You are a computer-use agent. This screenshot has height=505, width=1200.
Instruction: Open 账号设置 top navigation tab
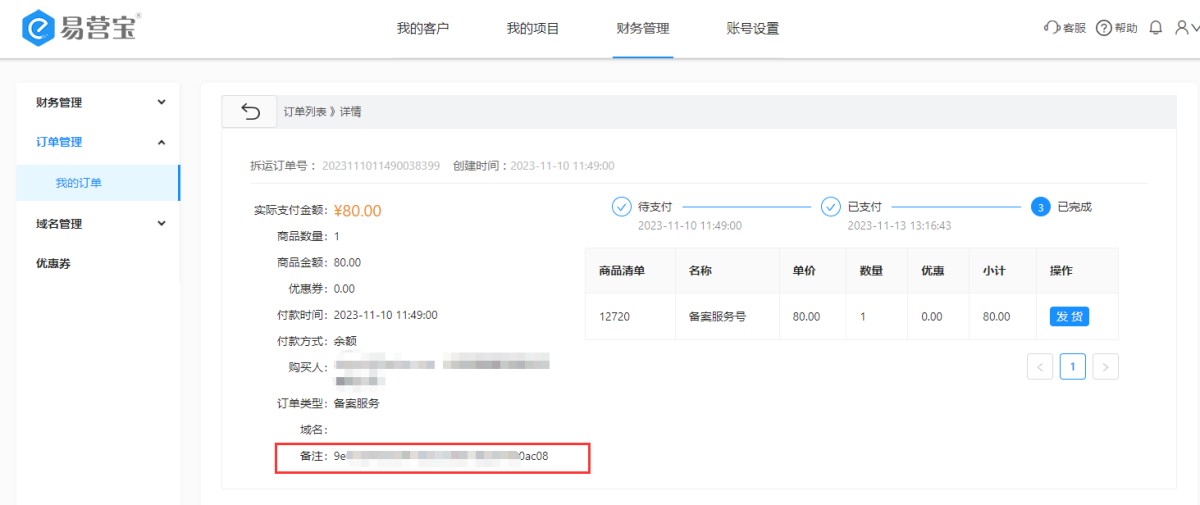[x=752, y=28]
